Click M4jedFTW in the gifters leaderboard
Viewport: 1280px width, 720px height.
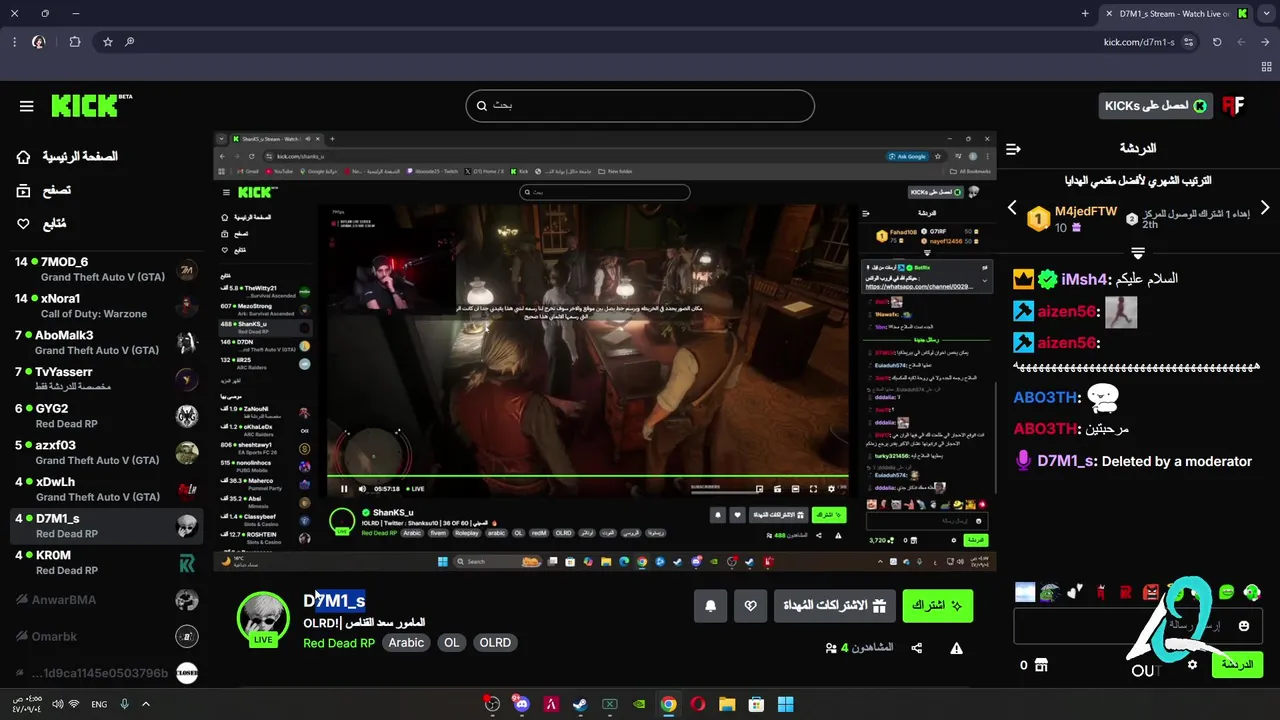point(1086,212)
